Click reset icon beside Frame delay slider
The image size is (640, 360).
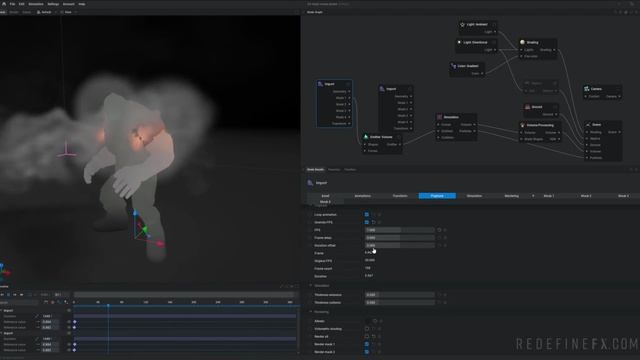click(439, 238)
